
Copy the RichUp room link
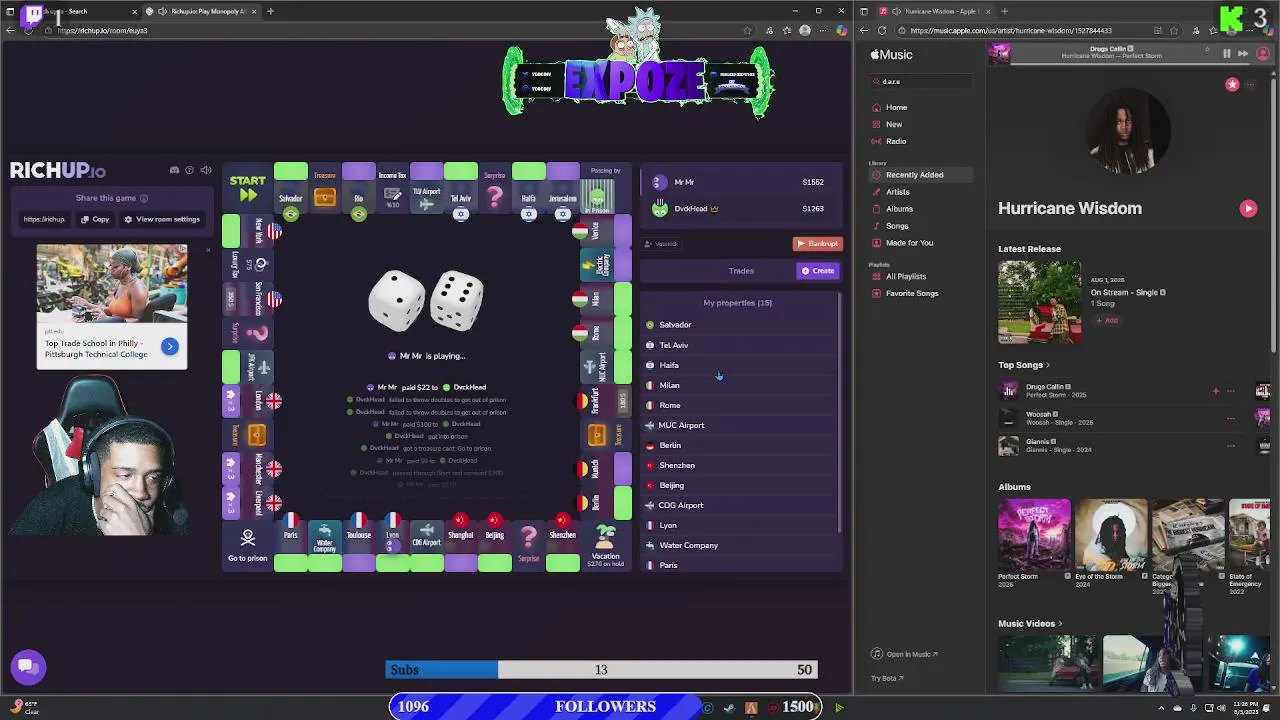(95, 219)
